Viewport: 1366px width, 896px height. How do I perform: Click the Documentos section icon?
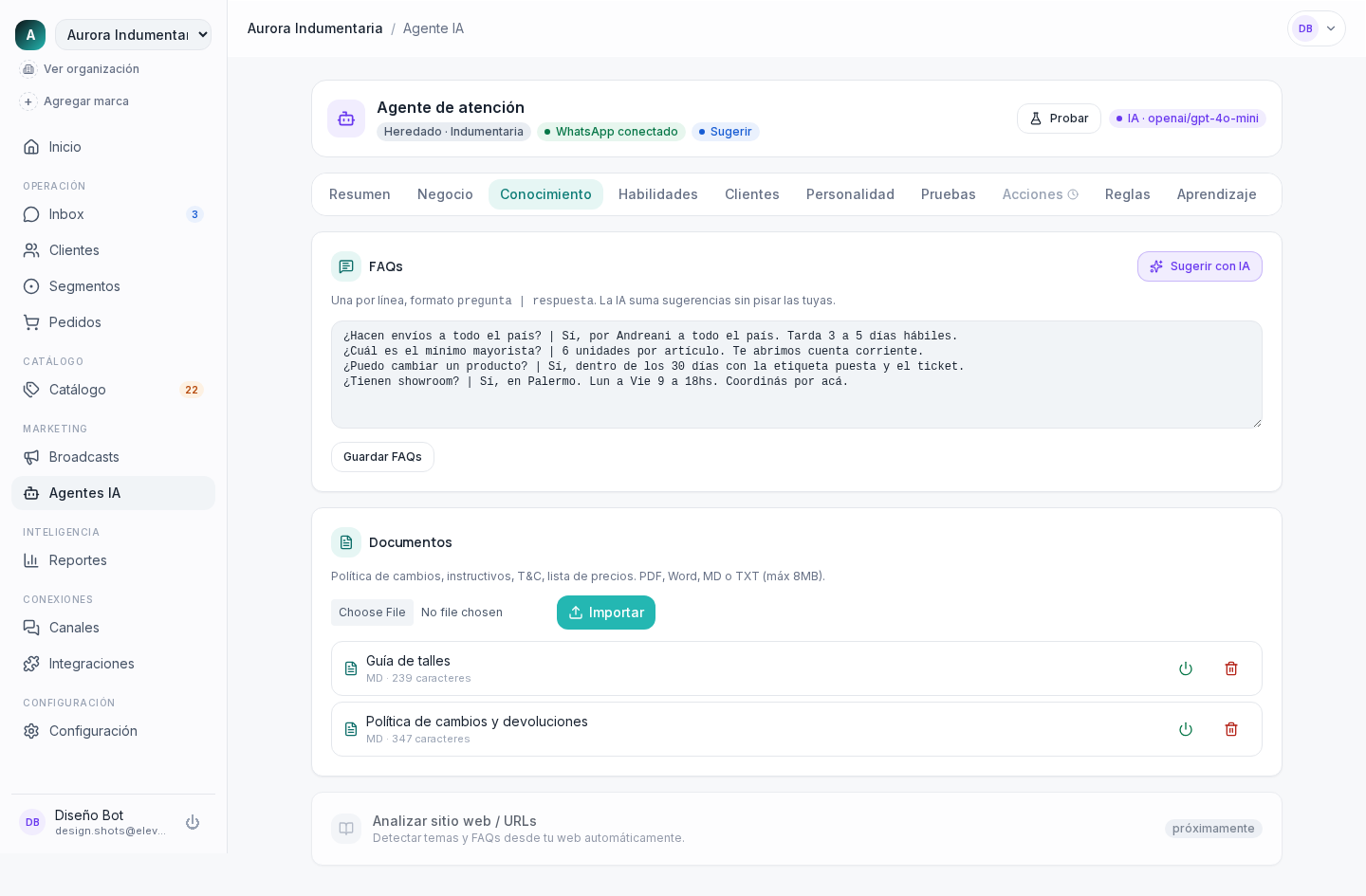click(346, 542)
